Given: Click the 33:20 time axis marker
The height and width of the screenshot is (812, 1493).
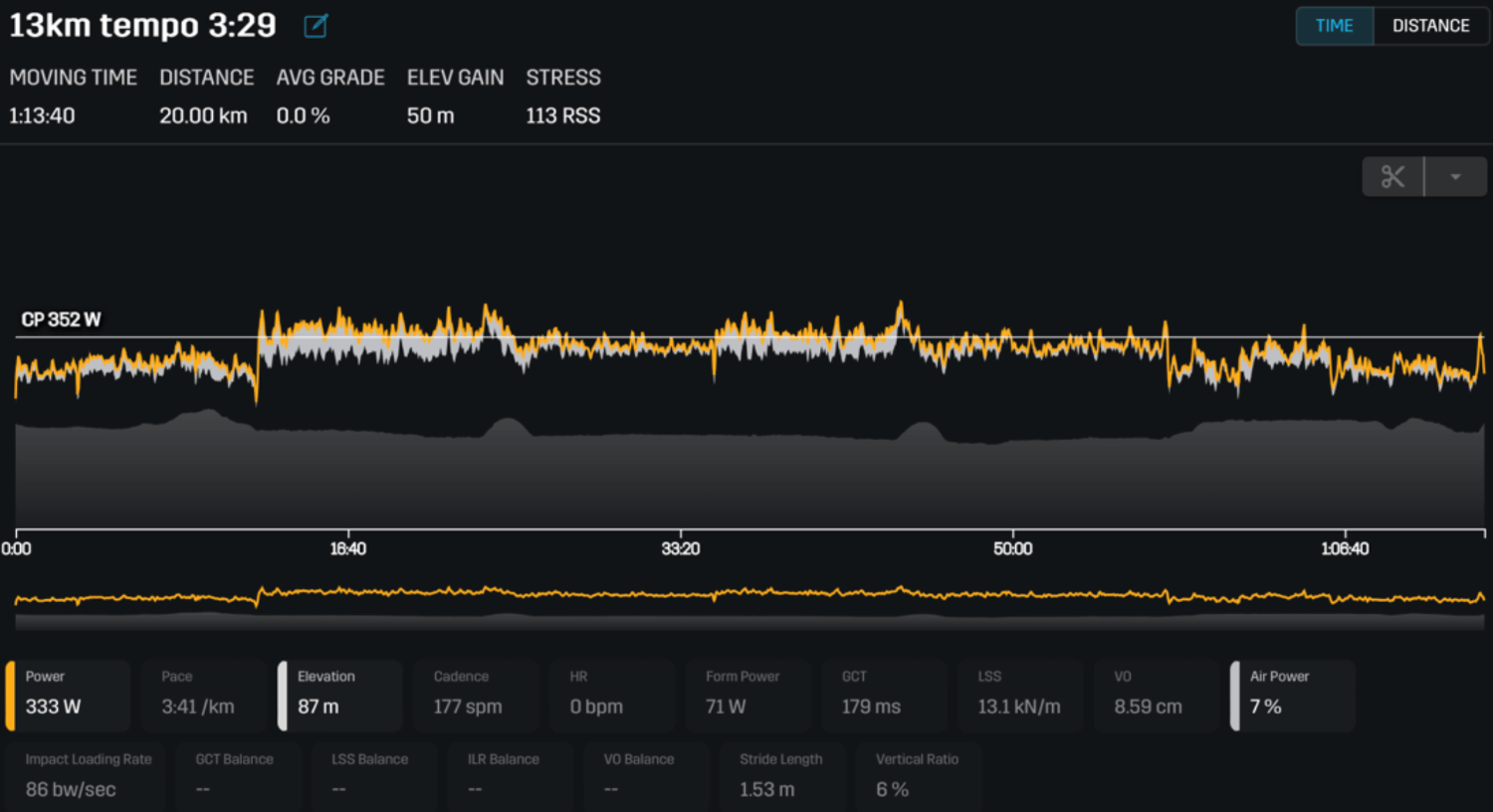Looking at the screenshot, I should (681, 549).
